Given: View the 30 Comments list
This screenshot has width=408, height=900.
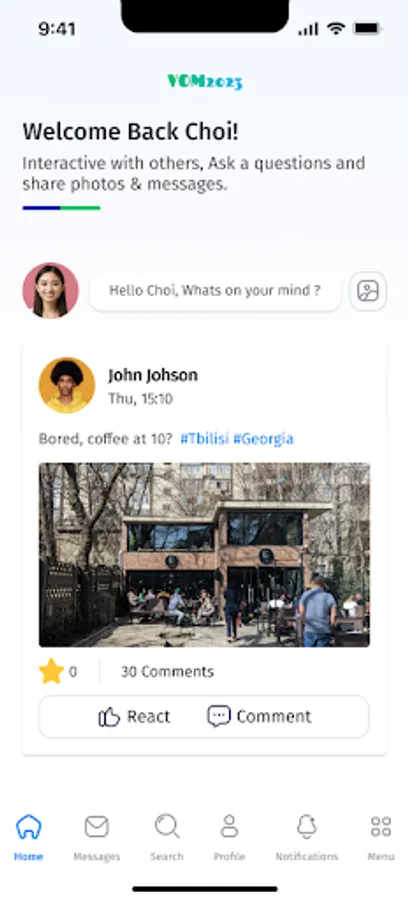Looking at the screenshot, I should tap(167, 672).
